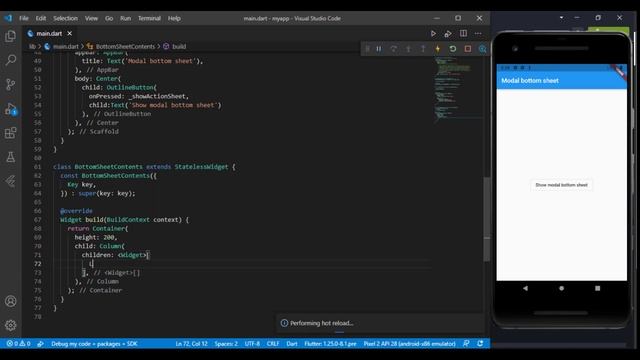Open the Extensions view
Screen dimensions: 640x360
click(11, 133)
